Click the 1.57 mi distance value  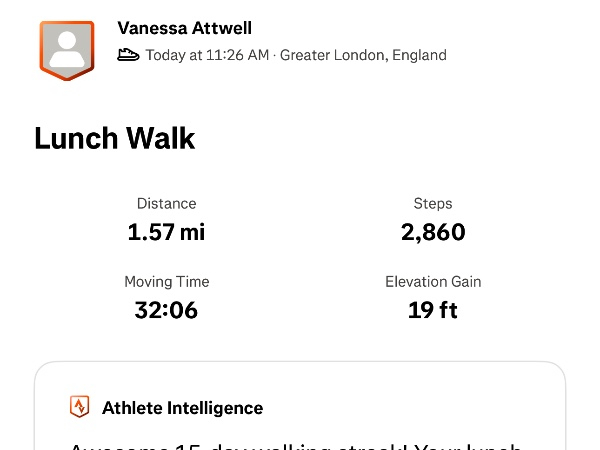[x=166, y=232]
